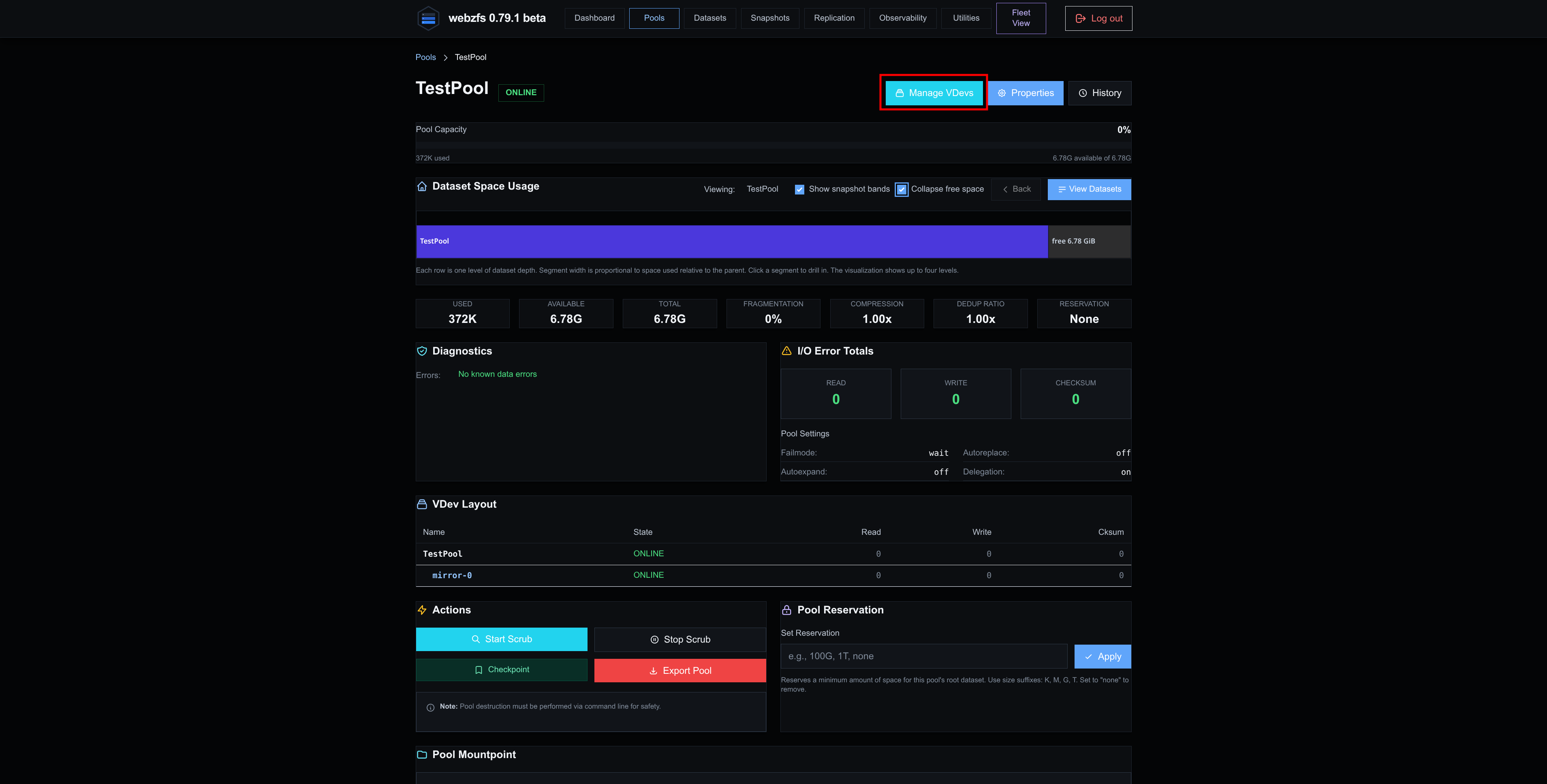Click the shield icon next to Diagnostics
This screenshot has height=784, width=1547.
[422, 351]
